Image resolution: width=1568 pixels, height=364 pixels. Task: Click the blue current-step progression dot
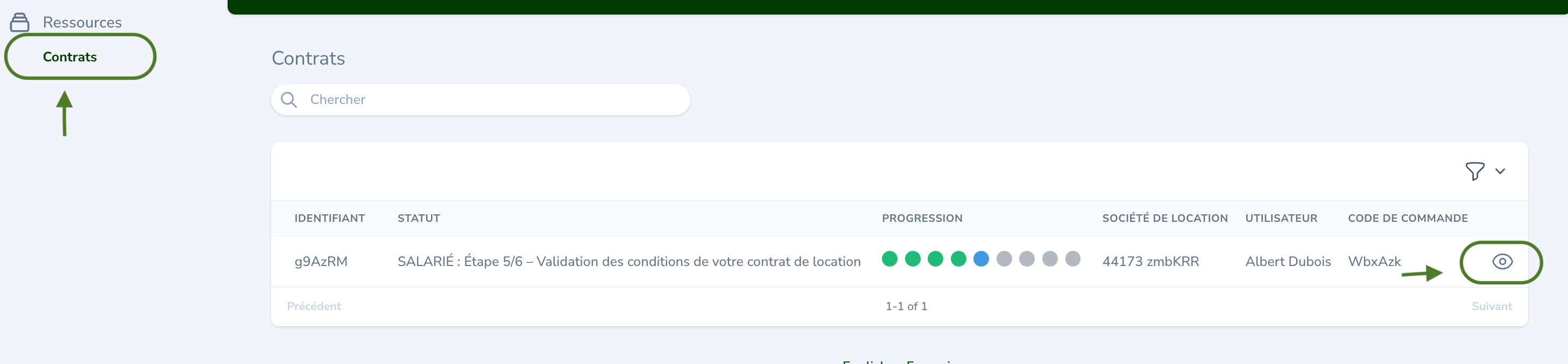[x=980, y=260]
